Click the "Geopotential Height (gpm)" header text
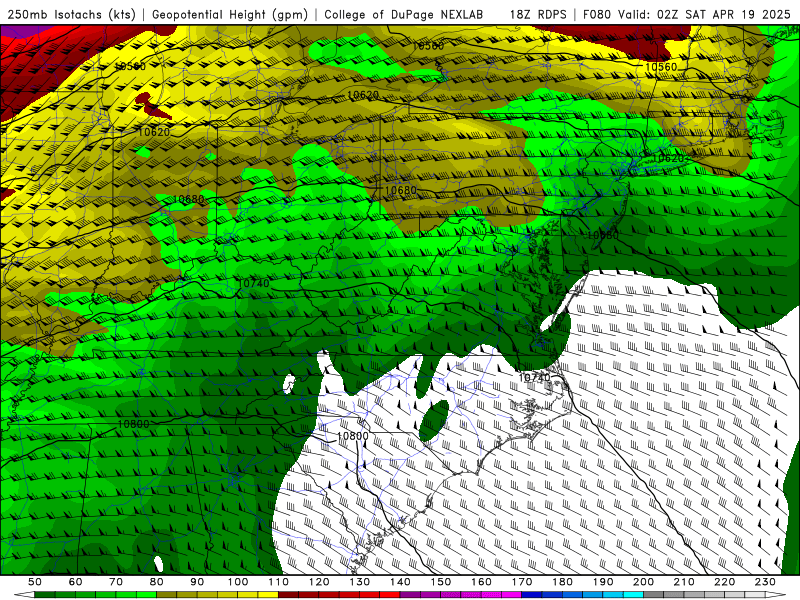The image size is (800, 600). pyautogui.click(x=230, y=15)
